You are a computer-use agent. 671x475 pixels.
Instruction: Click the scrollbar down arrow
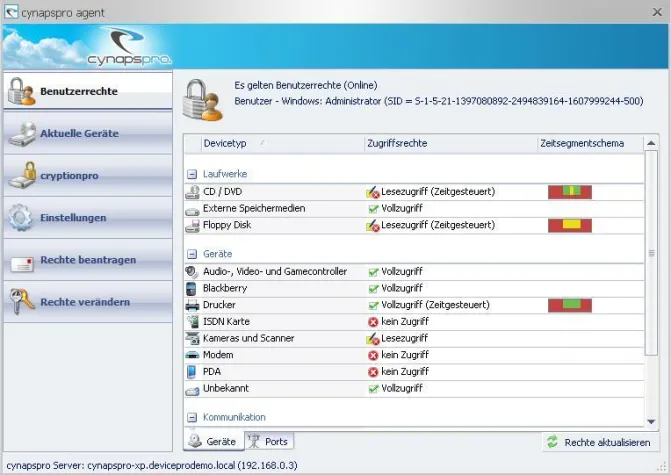point(651,422)
